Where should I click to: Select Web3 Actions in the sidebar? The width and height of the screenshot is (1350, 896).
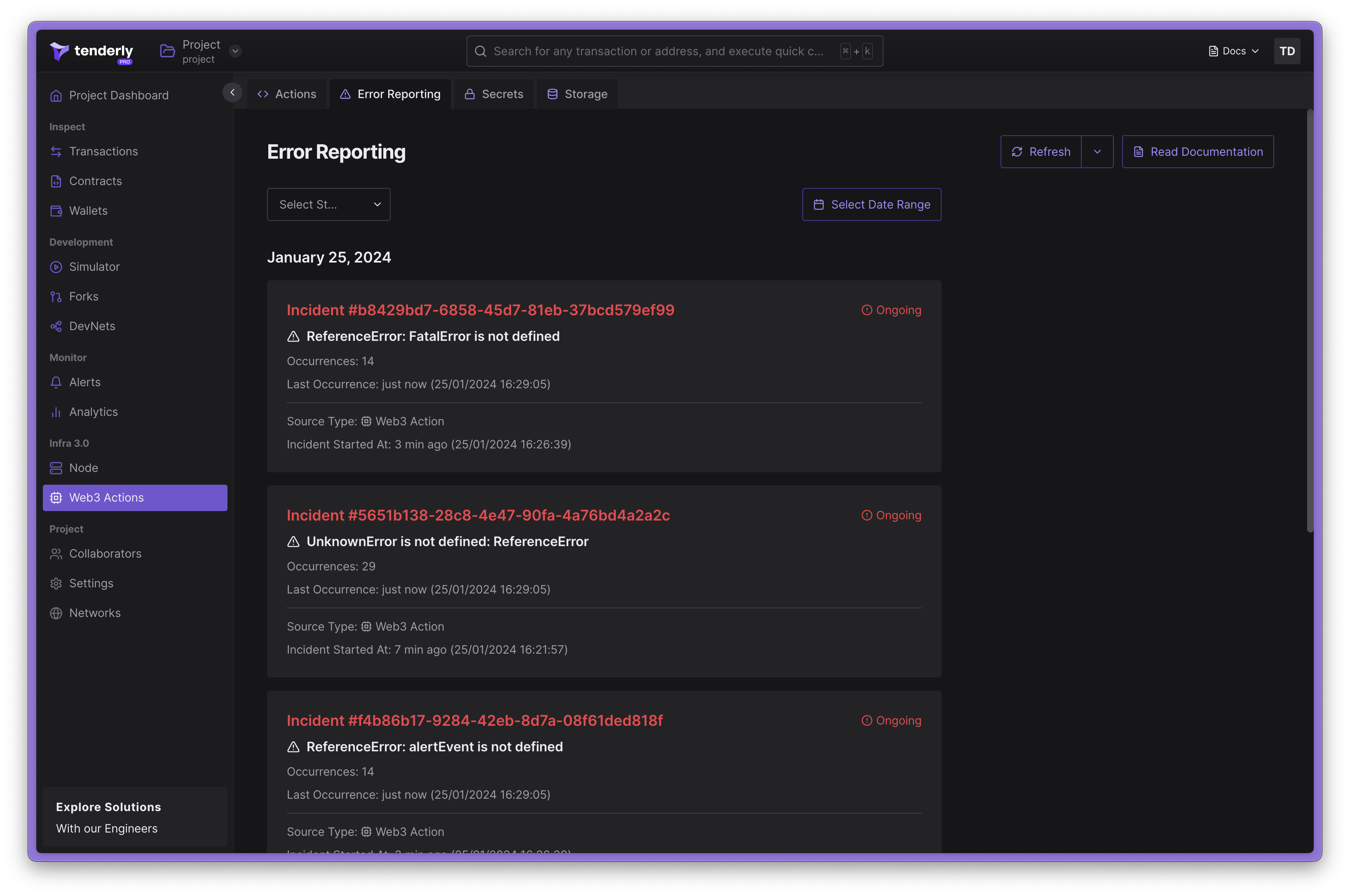pyautogui.click(x=135, y=498)
